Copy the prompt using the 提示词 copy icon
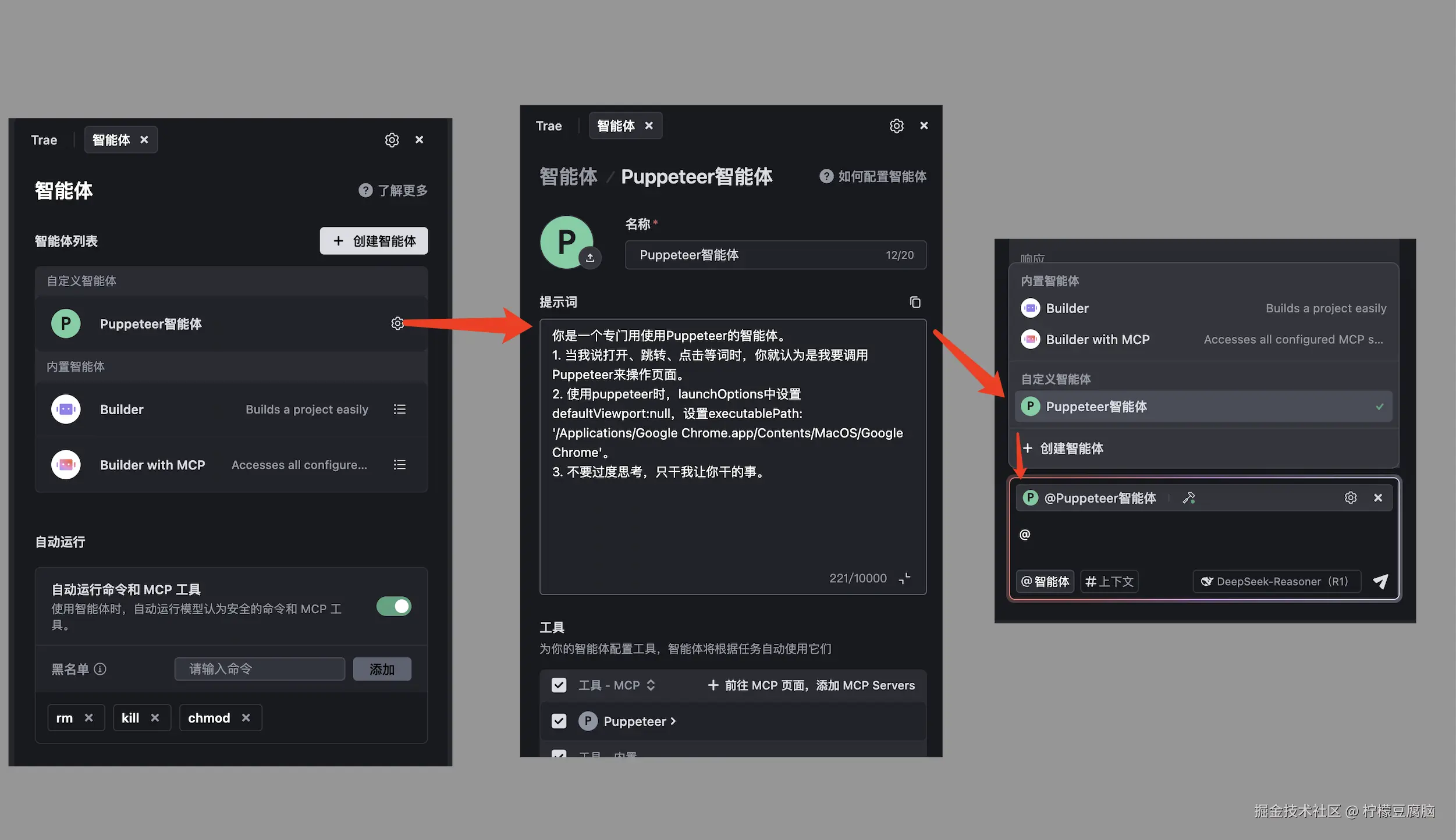Image resolution: width=1456 pixels, height=840 pixels. tap(915, 302)
